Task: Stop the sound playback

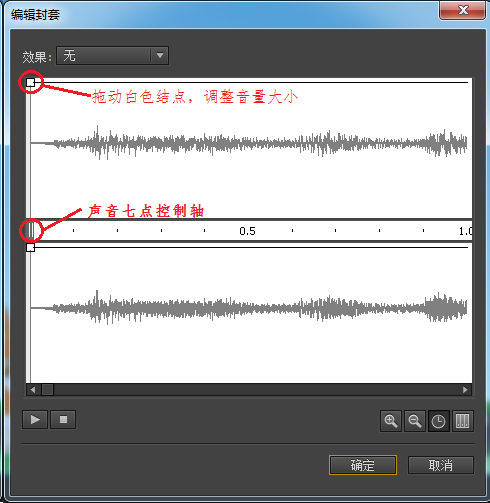Action: (x=63, y=419)
